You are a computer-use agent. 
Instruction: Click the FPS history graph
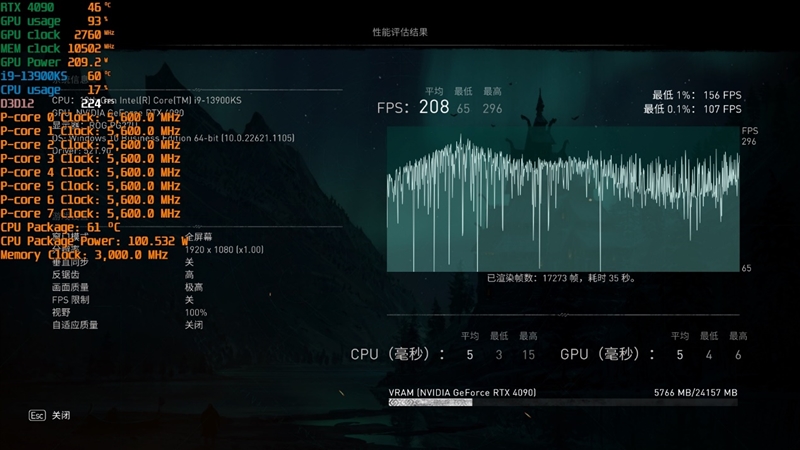(563, 199)
